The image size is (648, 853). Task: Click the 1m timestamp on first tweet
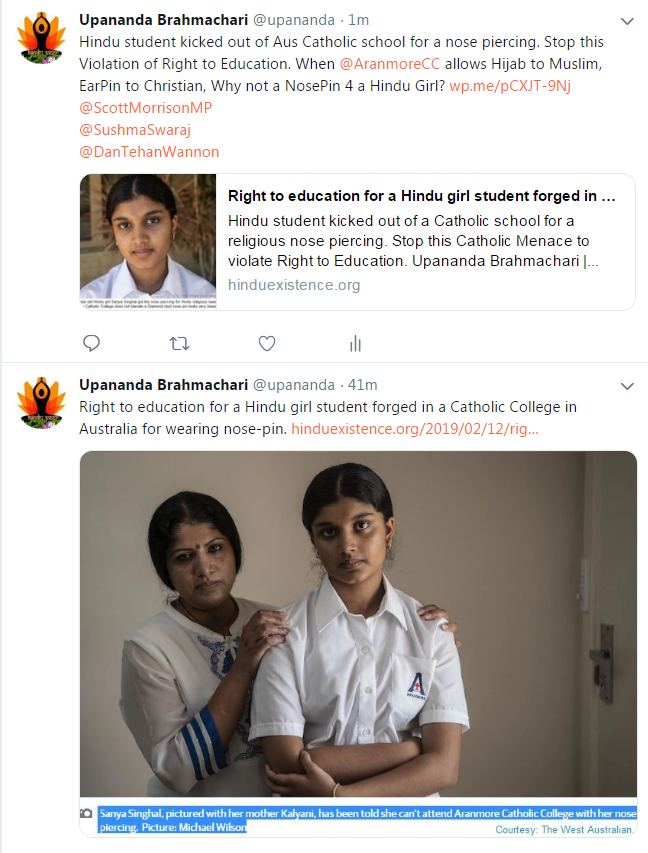tap(358, 21)
